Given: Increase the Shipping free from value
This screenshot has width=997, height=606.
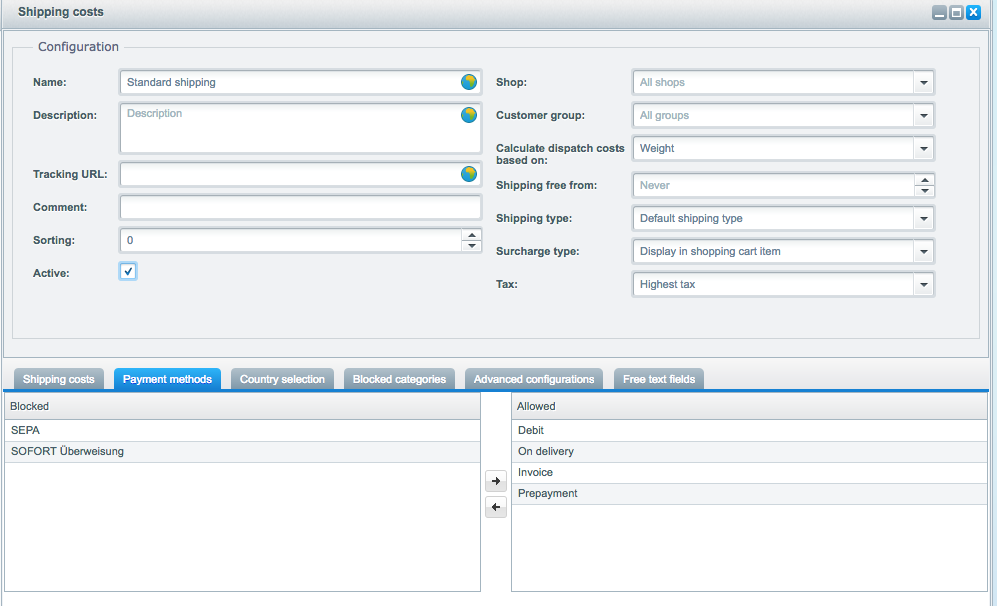Looking at the screenshot, I should tap(924, 180).
